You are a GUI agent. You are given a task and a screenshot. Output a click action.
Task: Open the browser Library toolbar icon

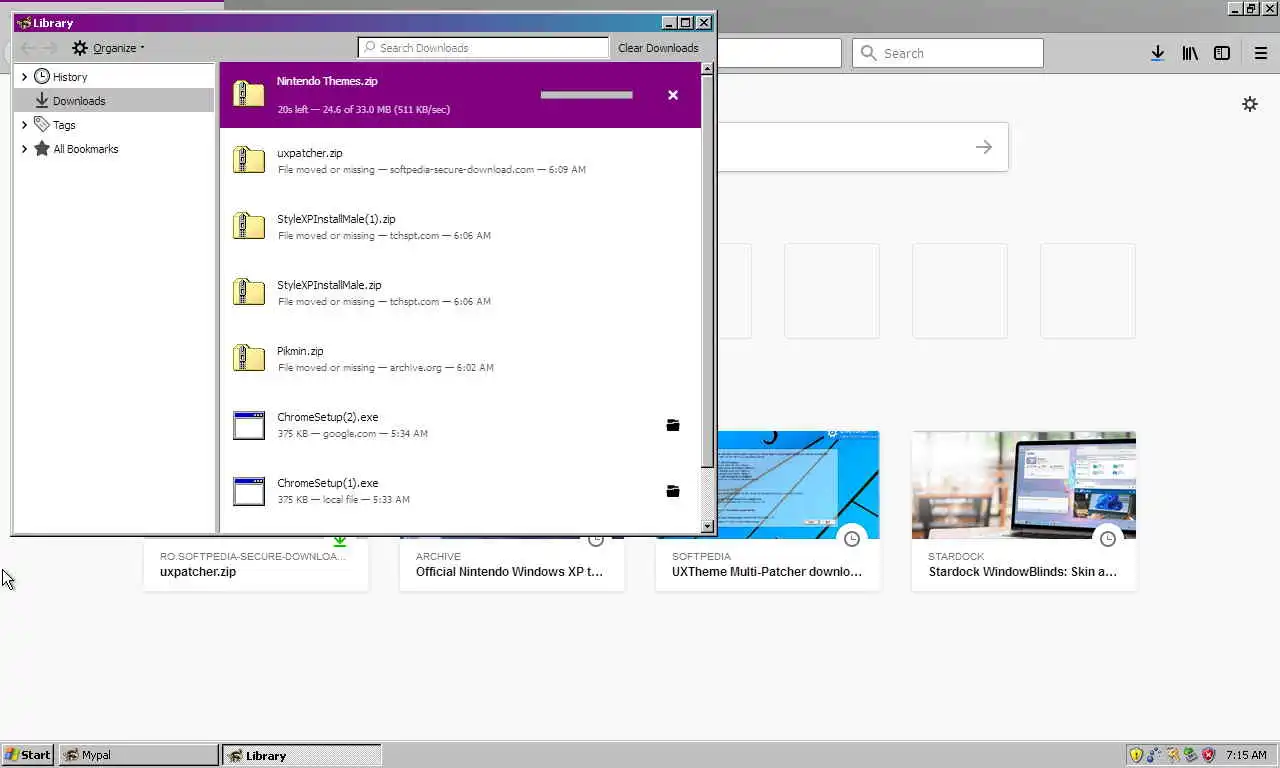pyautogui.click(x=1190, y=53)
